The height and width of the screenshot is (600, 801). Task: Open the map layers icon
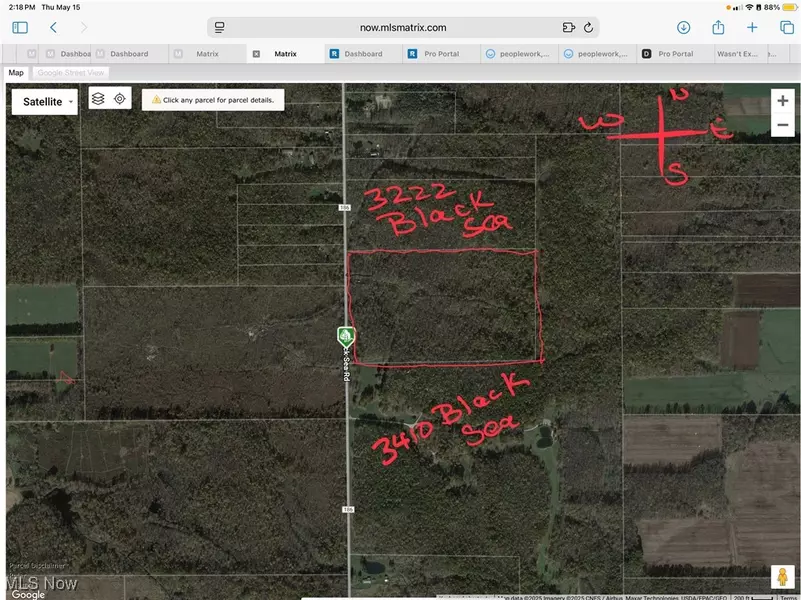pos(97,98)
